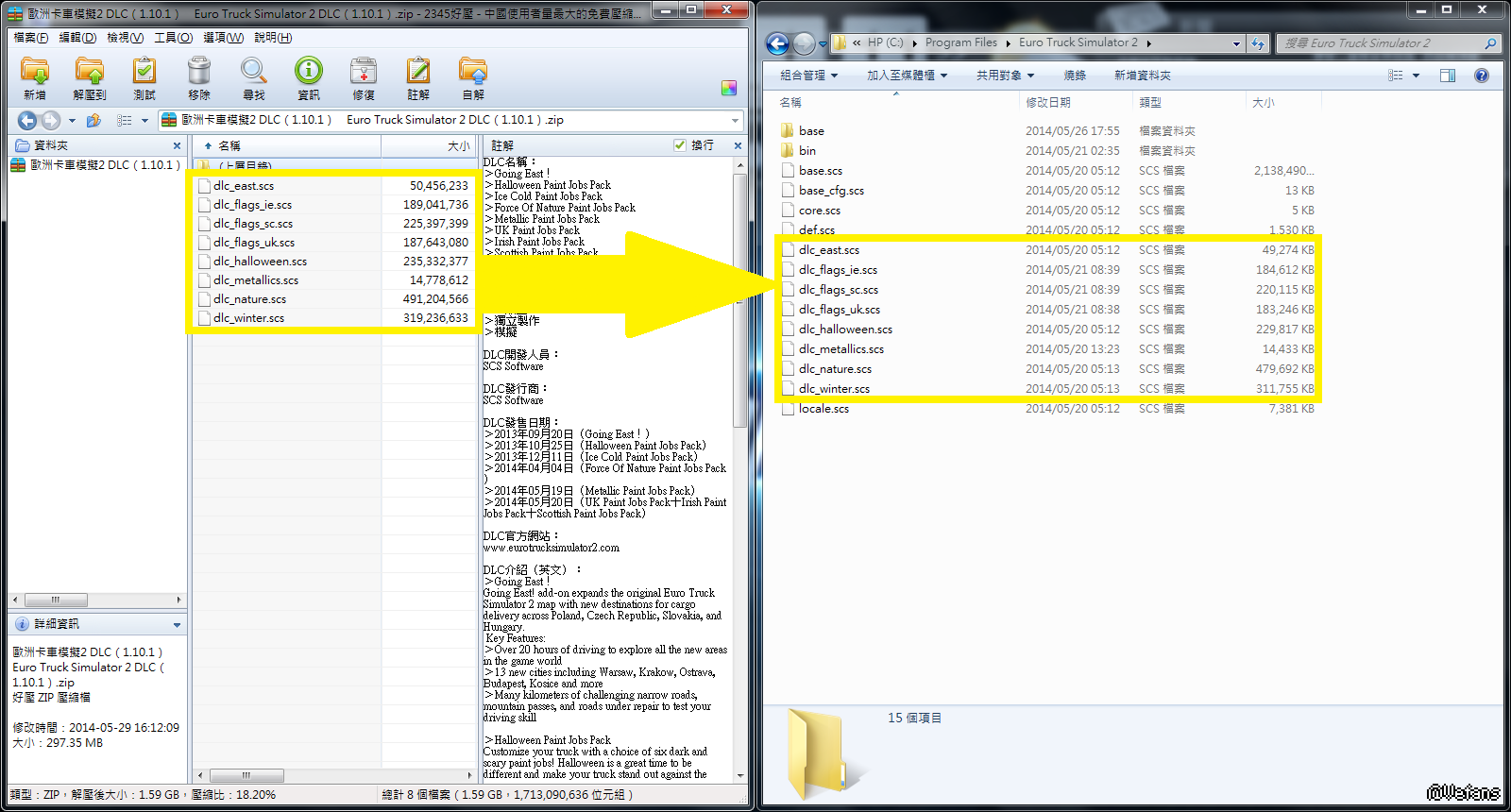This screenshot has height=812, width=1511.
Task: Click the HP (C:) breadcrumb in Explorer
Action: pyautogui.click(x=885, y=42)
